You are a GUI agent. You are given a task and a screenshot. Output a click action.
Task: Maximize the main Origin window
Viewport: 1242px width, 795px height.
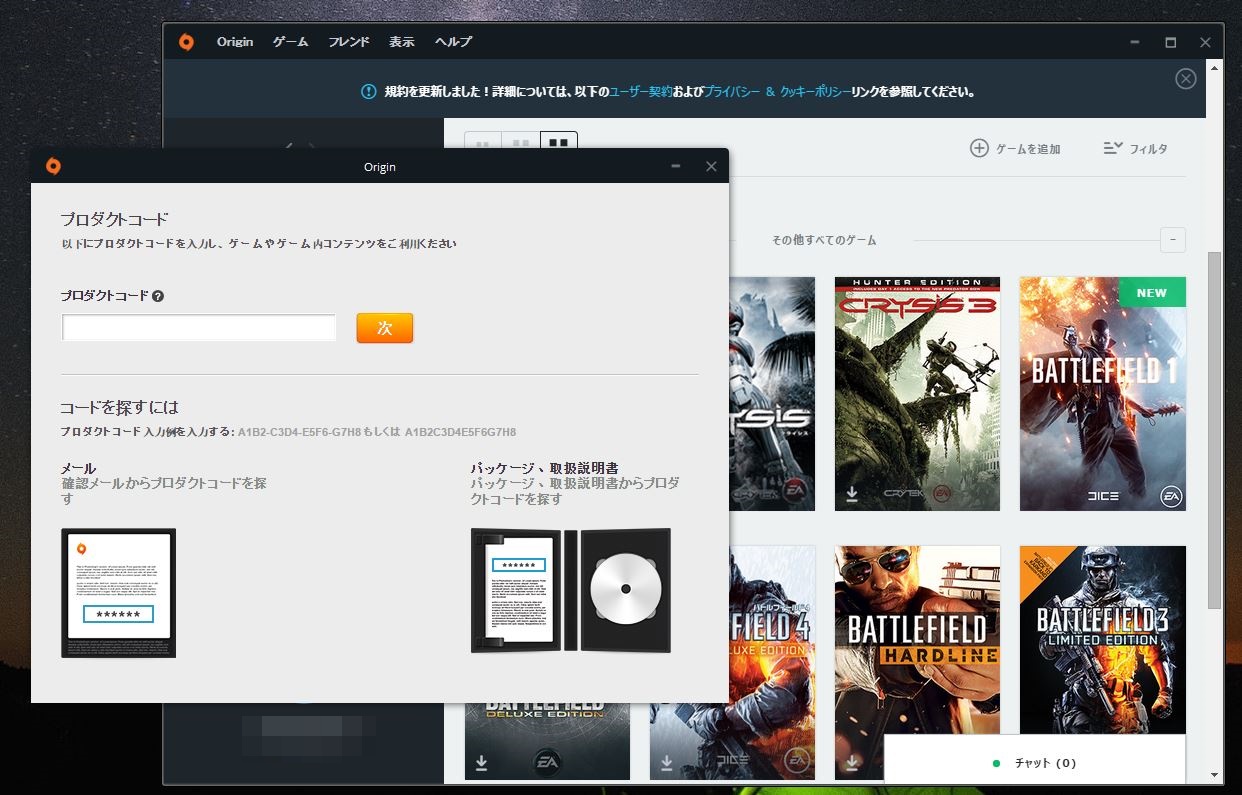click(1170, 42)
